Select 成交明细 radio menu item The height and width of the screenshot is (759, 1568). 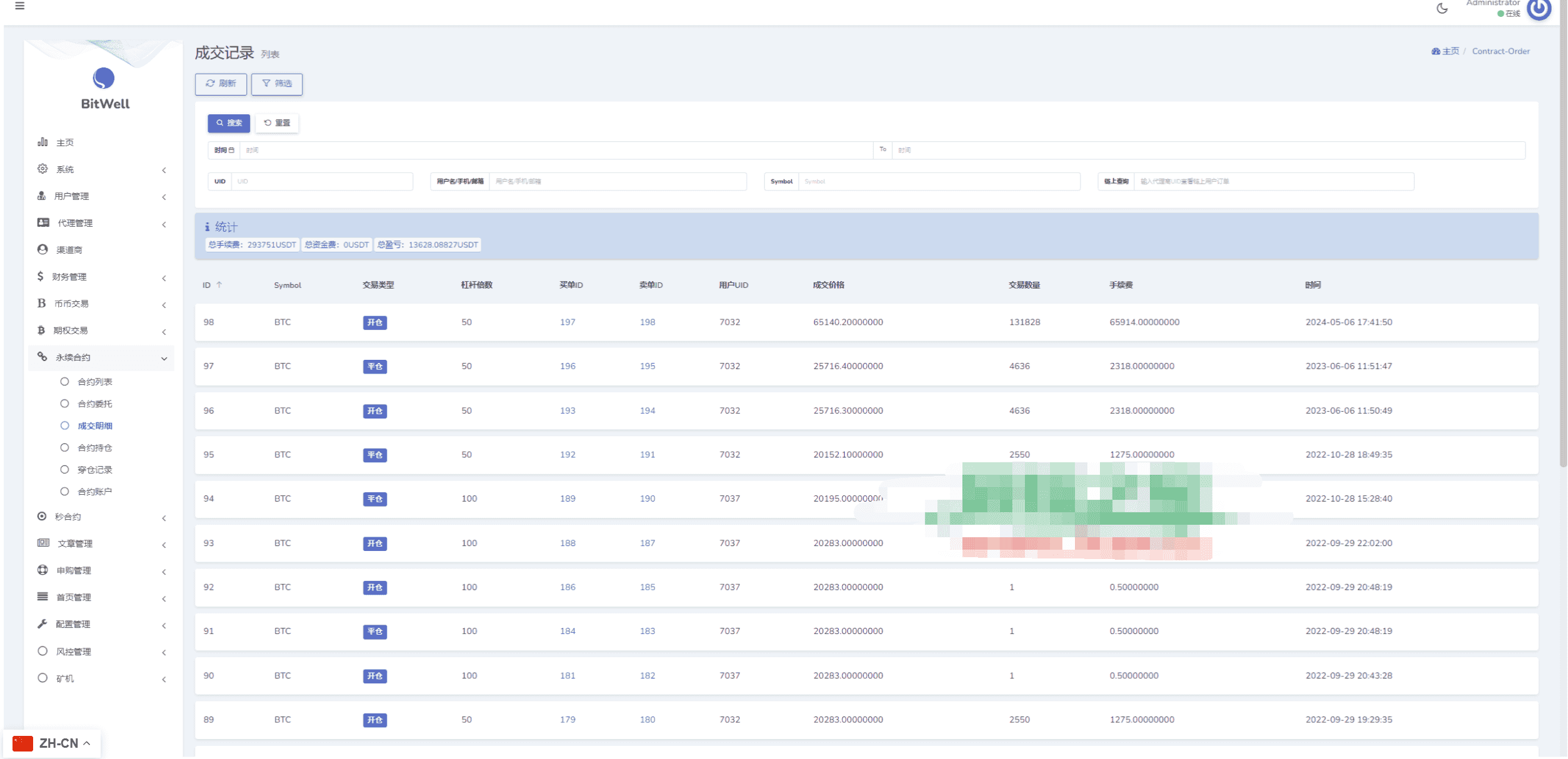click(x=86, y=425)
